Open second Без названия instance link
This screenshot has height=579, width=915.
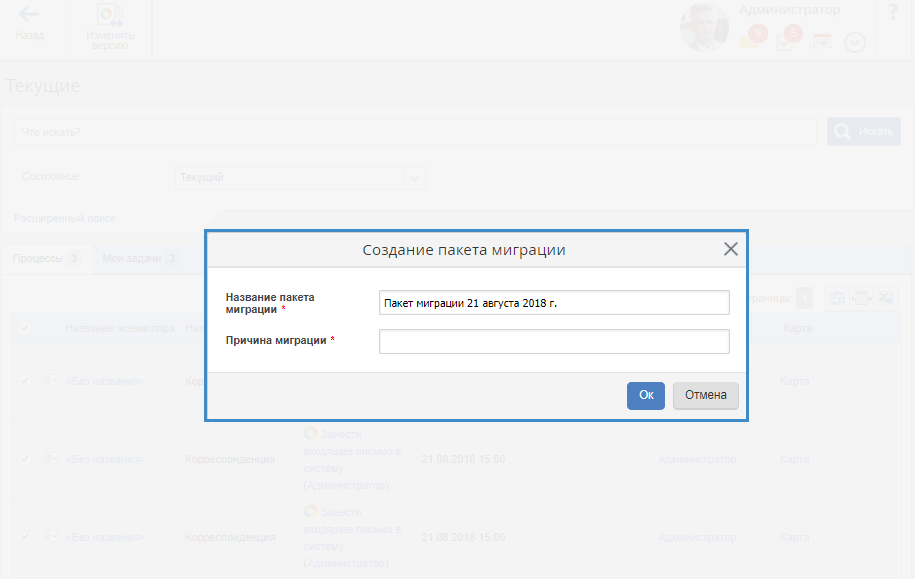click(x=105, y=459)
